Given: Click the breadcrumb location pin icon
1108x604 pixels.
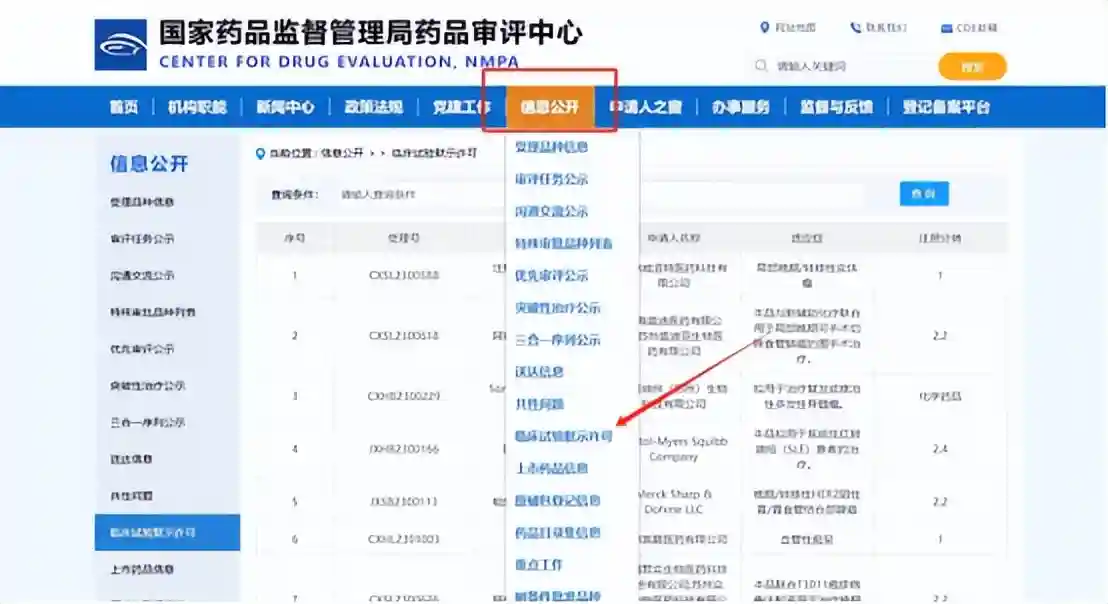Looking at the screenshot, I should point(262,154).
